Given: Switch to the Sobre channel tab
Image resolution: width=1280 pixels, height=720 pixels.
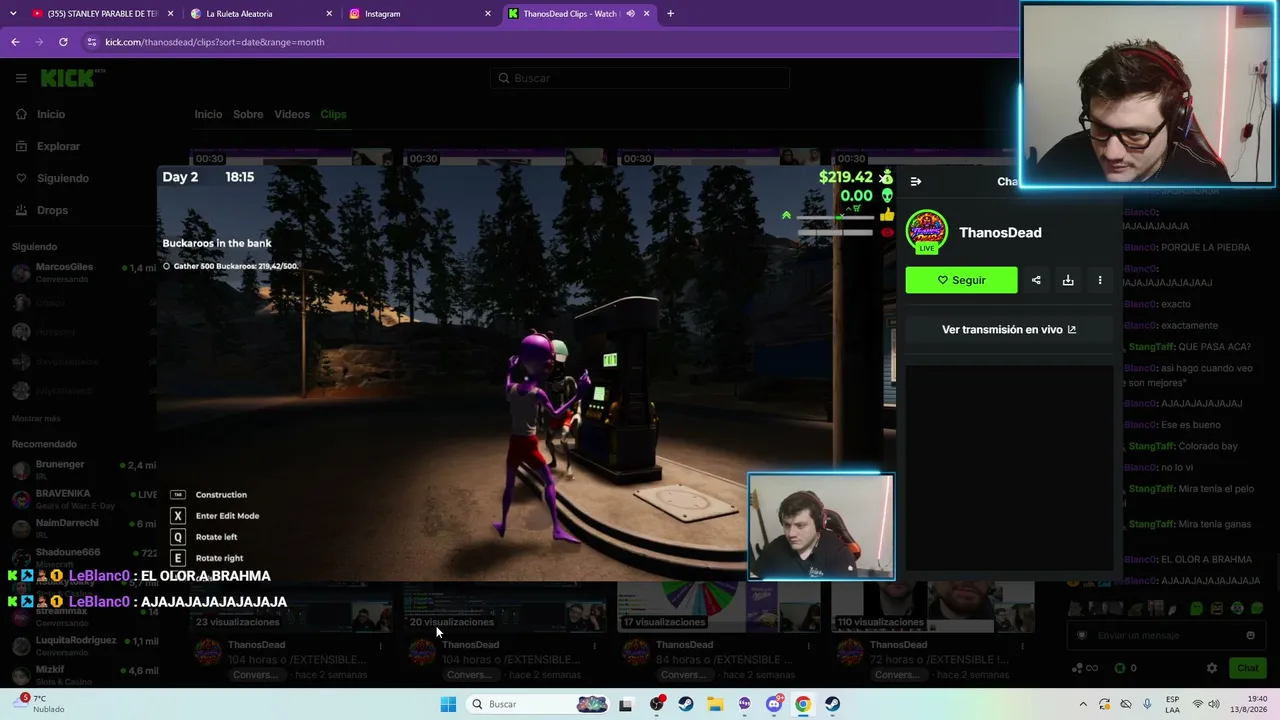Looking at the screenshot, I should point(248,114).
